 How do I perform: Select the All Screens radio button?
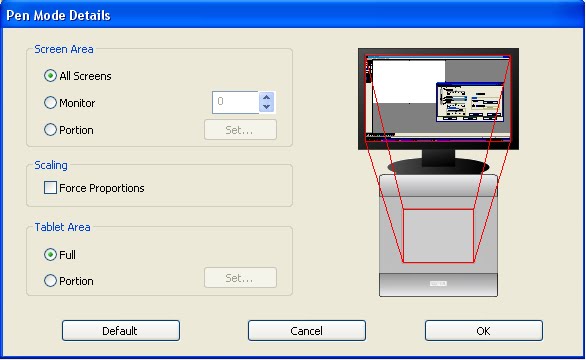[50, 76]
